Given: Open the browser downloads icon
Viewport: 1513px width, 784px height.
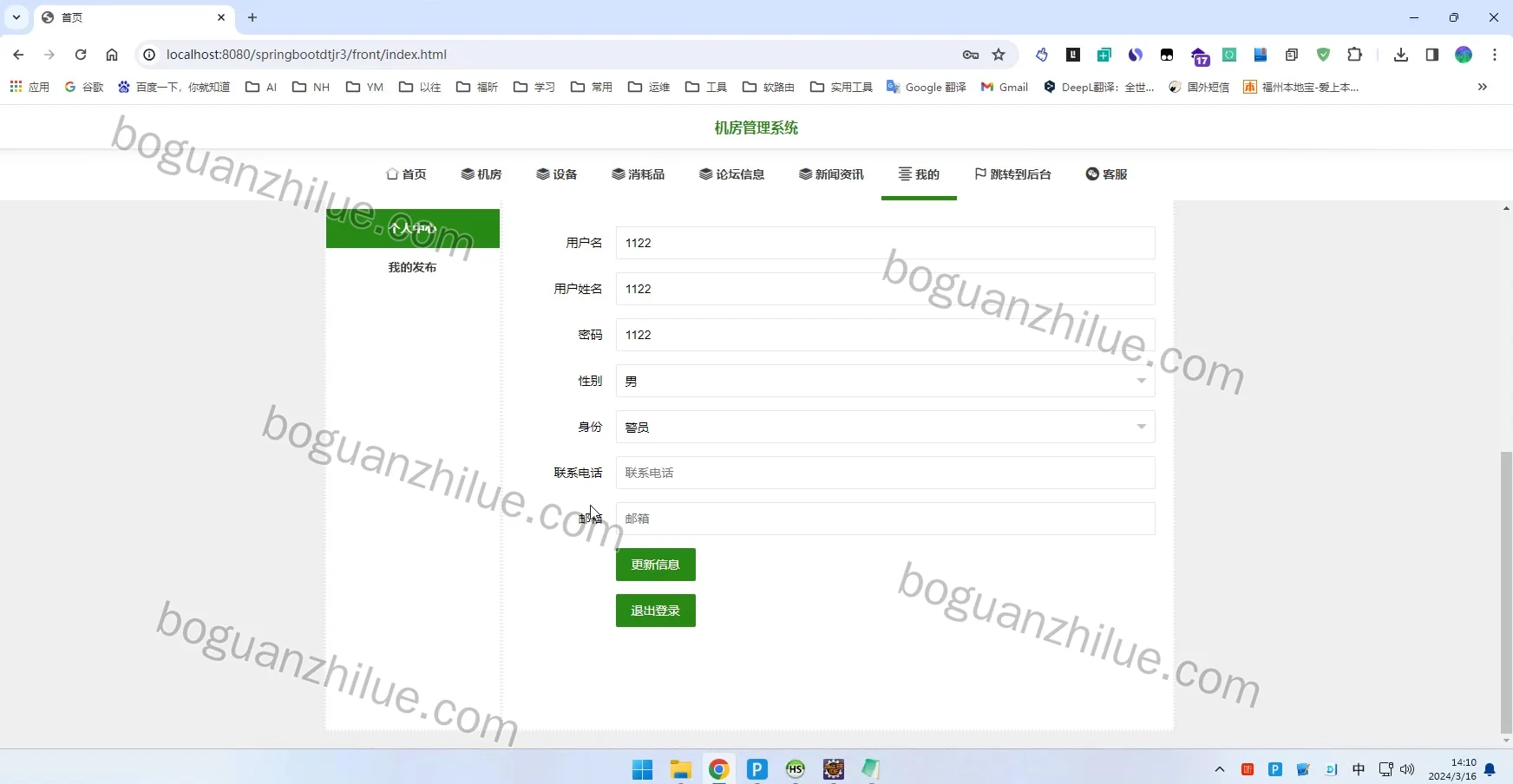Looking at the screenshot, I should click(1401, 55).
